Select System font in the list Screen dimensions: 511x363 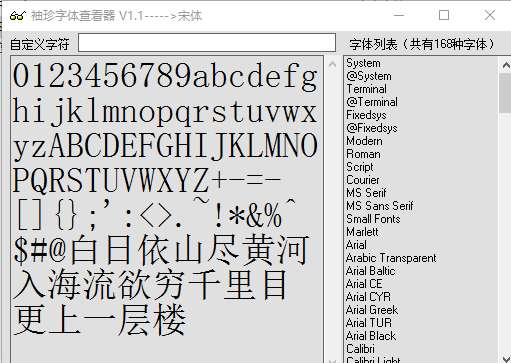363,63
